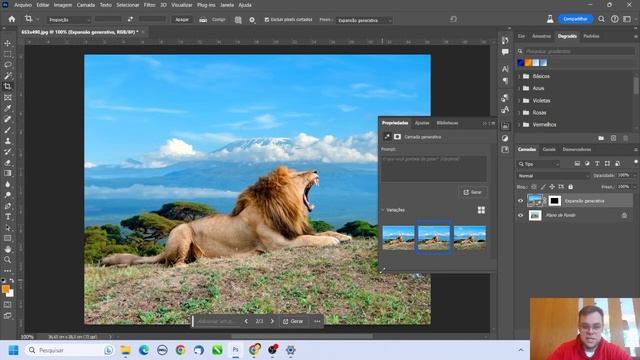This screenshot has height=360, width=640.
Task: Select the Brush tool
Action: click(8, 130)
